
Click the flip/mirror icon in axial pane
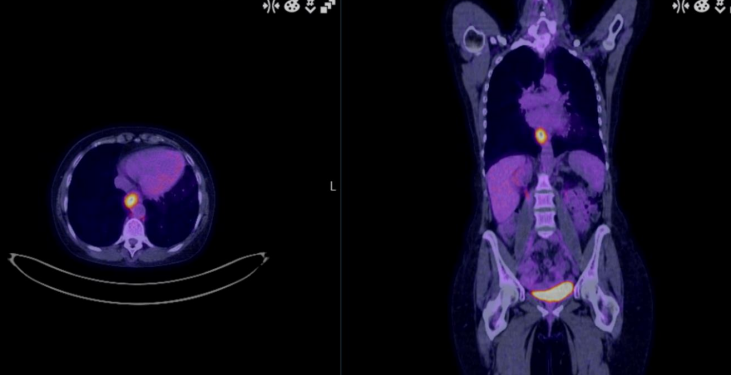pyautogui.click(x=270, y=7)
